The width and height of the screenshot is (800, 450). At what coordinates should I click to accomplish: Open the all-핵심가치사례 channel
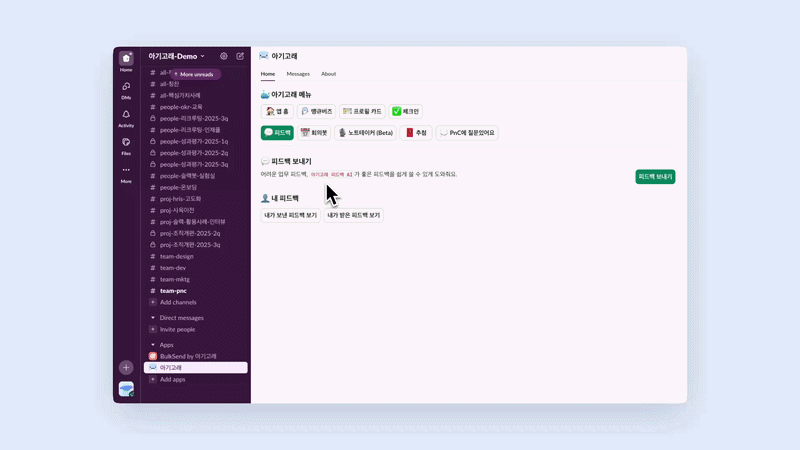click(x=196, y=95)
